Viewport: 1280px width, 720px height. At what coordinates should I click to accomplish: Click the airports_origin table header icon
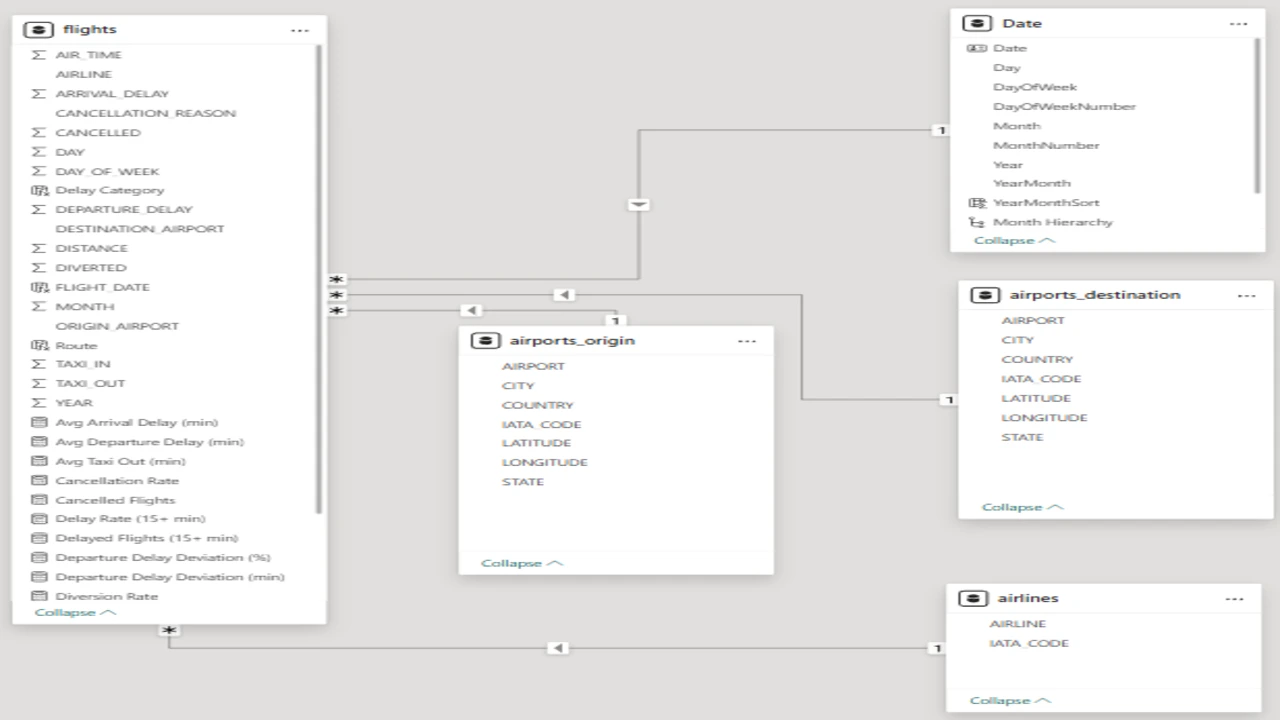pos(486,341)
